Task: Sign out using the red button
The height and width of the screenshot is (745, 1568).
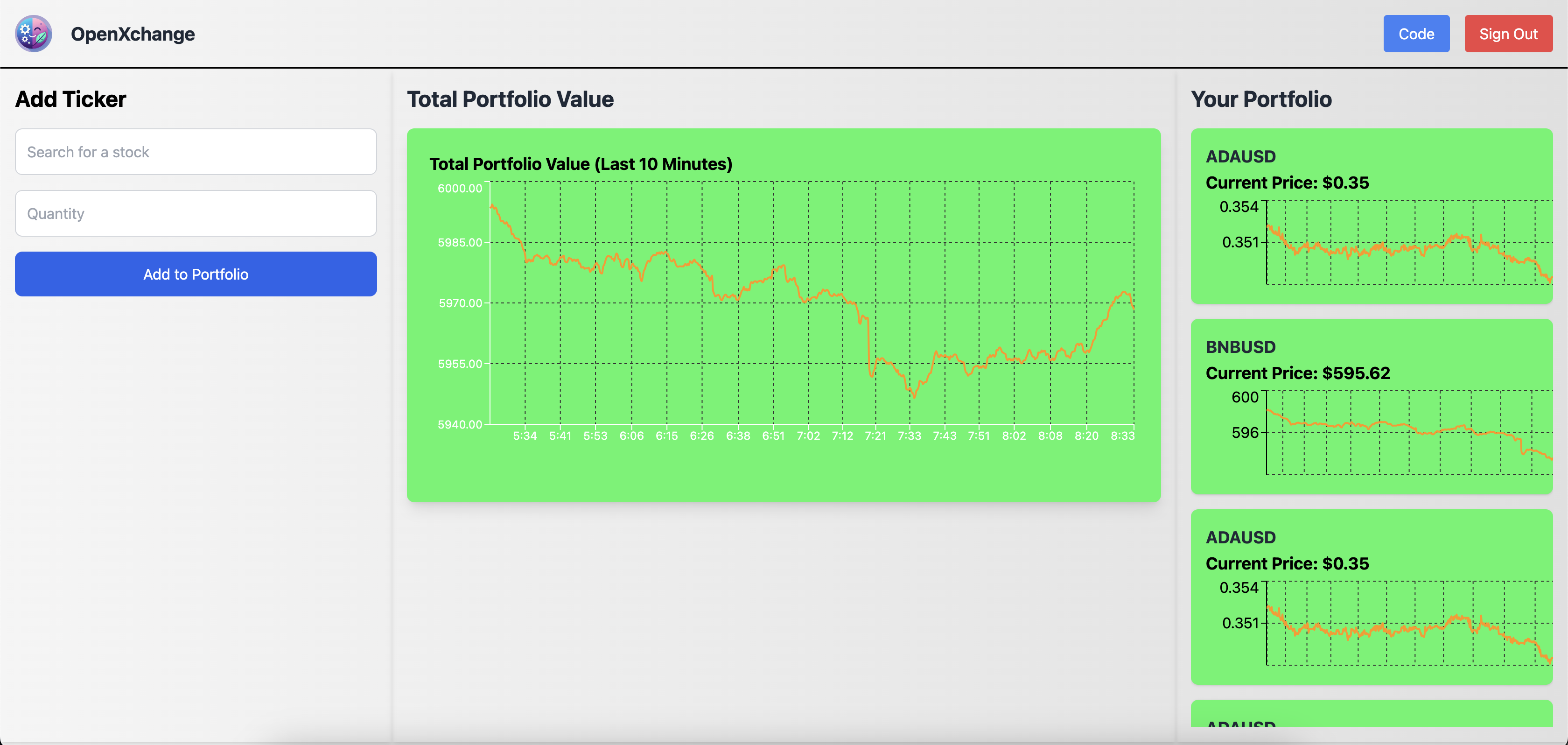Action: tap(1508, 34)
